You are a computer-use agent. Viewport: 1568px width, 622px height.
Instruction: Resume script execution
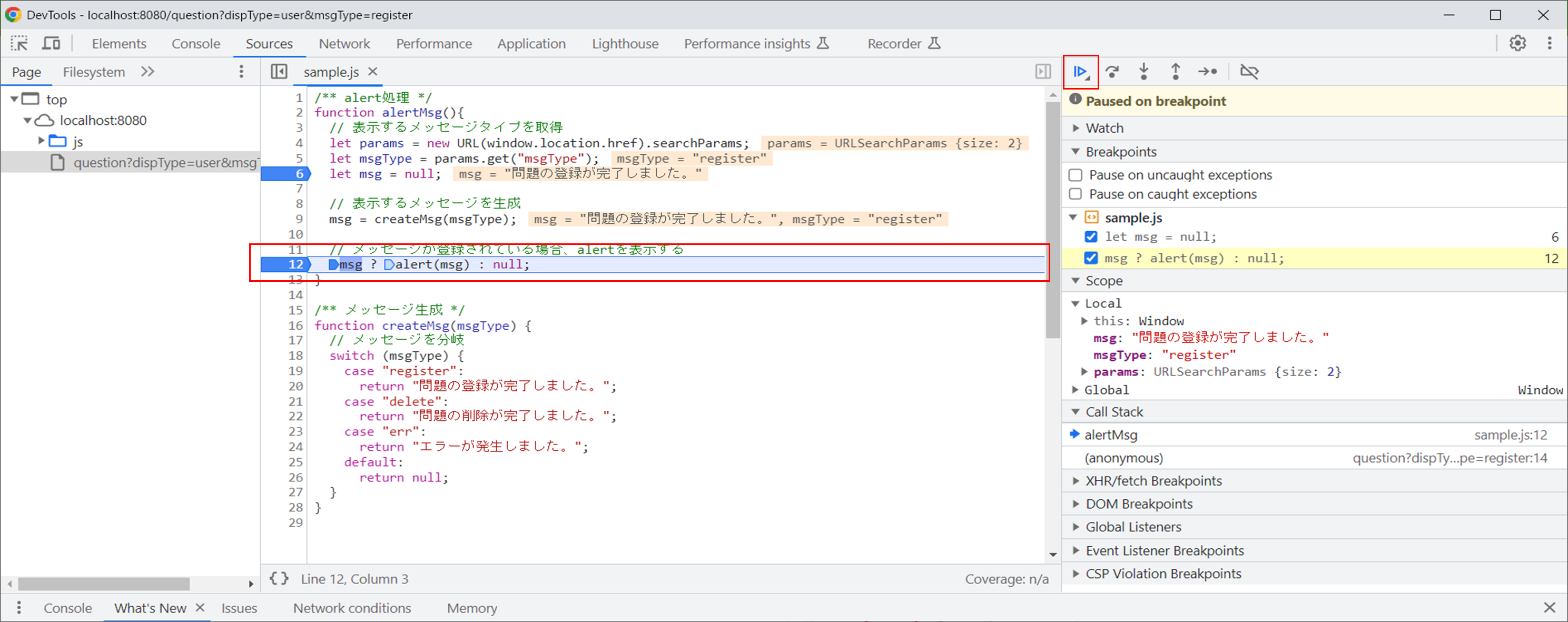click(x=1080, y=71)
